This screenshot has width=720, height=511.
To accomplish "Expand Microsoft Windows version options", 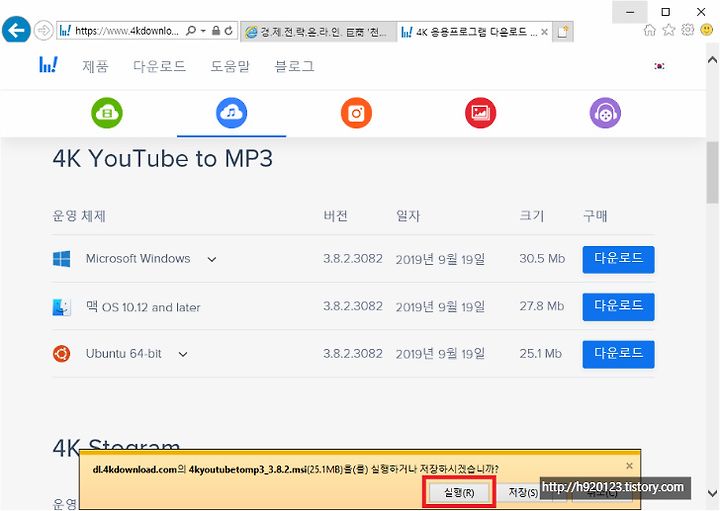I will pyautogui.click(x=212, y=259).
